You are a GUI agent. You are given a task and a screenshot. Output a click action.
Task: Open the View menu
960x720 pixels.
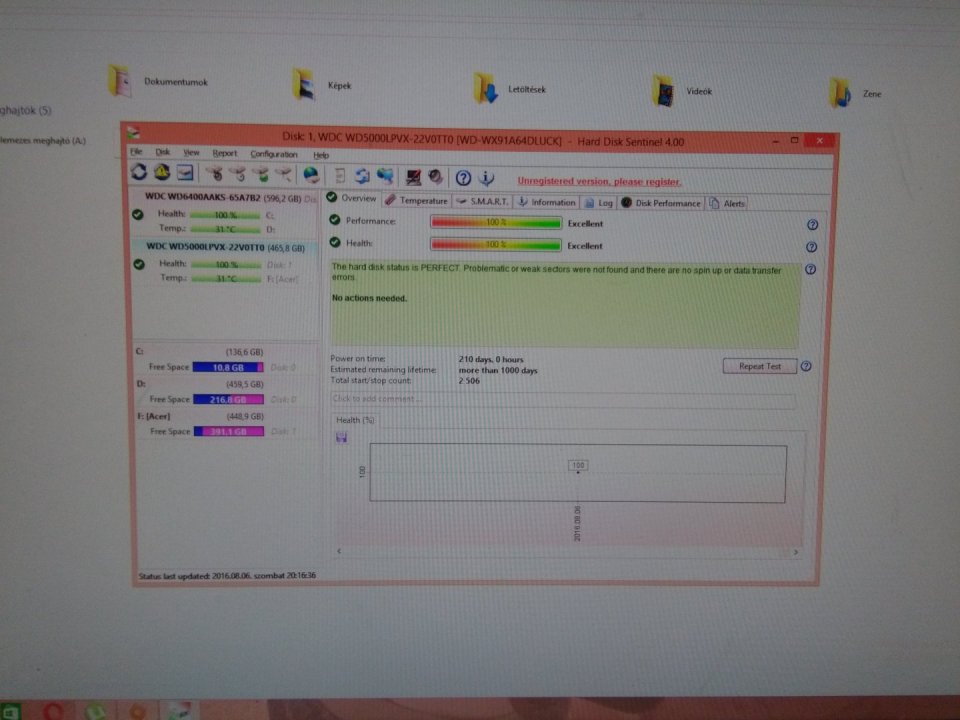191,152
